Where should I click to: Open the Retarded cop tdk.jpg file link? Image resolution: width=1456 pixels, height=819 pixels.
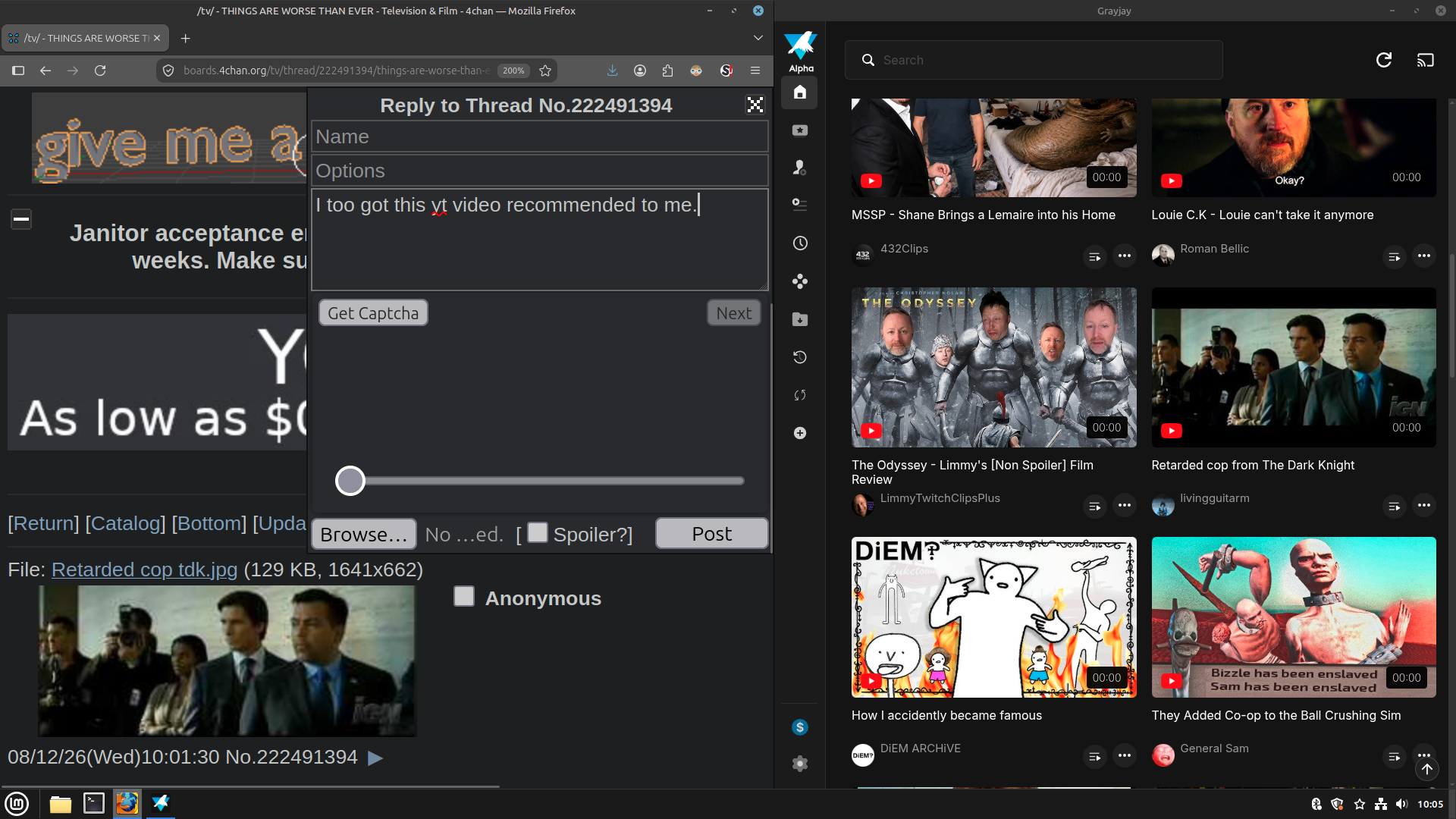(144, 570)
